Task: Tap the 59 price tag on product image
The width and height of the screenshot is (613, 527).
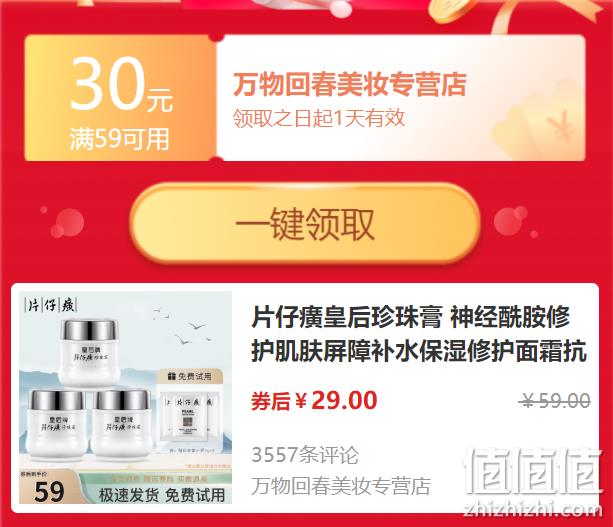Action: pyautogui.click(x=48, y=489)
